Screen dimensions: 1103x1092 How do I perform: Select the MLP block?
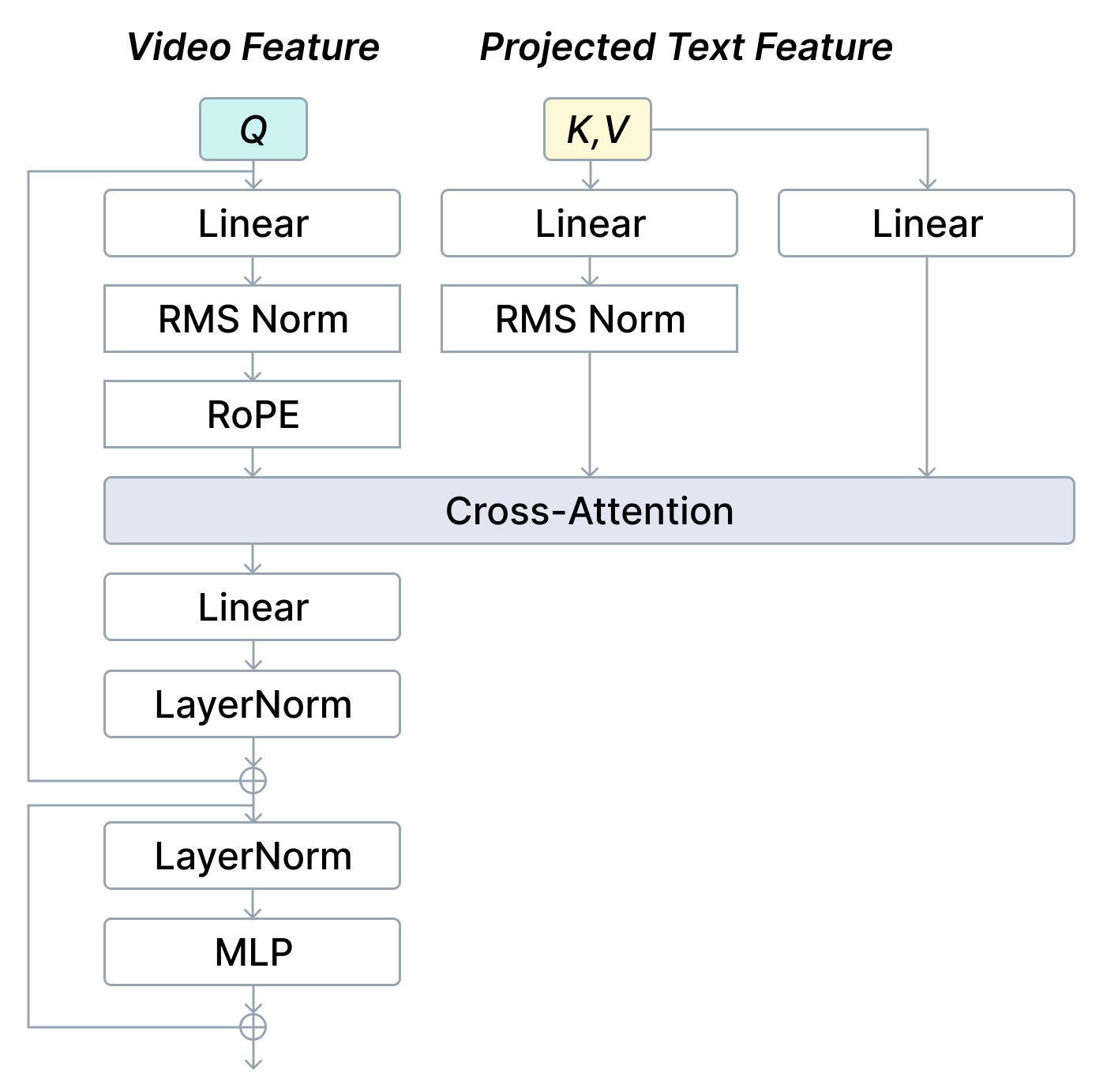253,952
